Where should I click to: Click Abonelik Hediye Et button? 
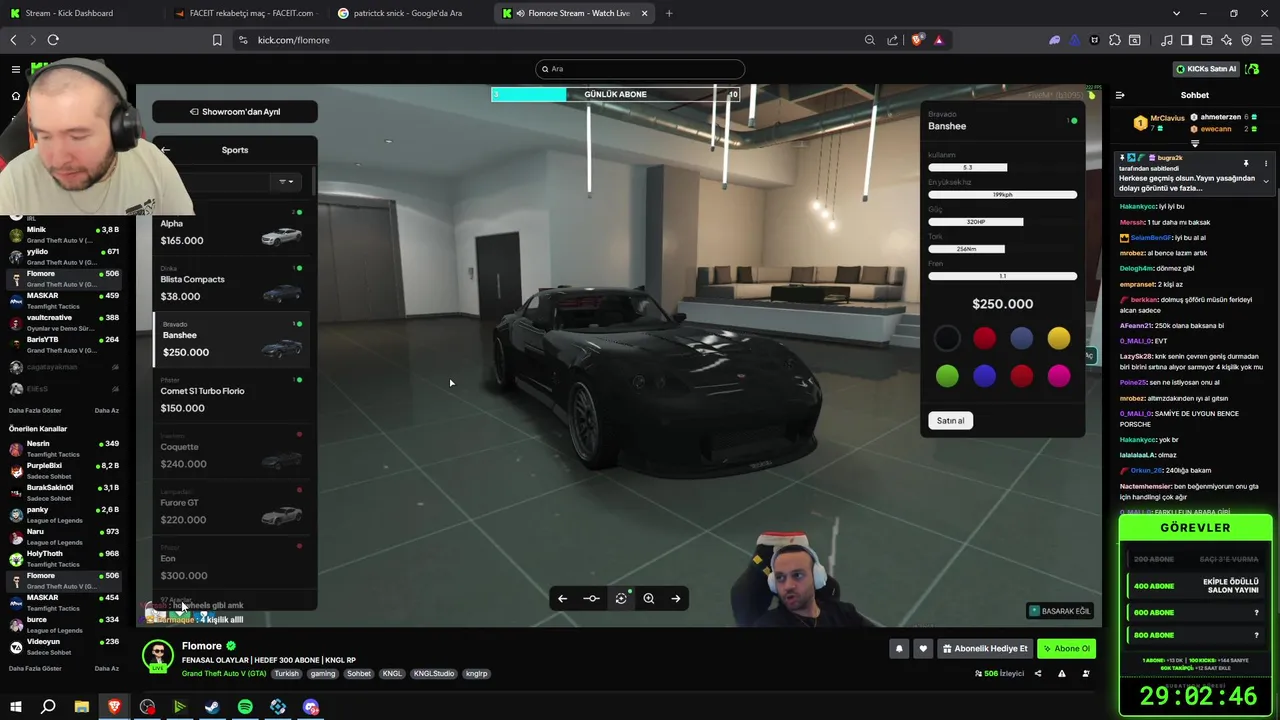tap(985, 648)
